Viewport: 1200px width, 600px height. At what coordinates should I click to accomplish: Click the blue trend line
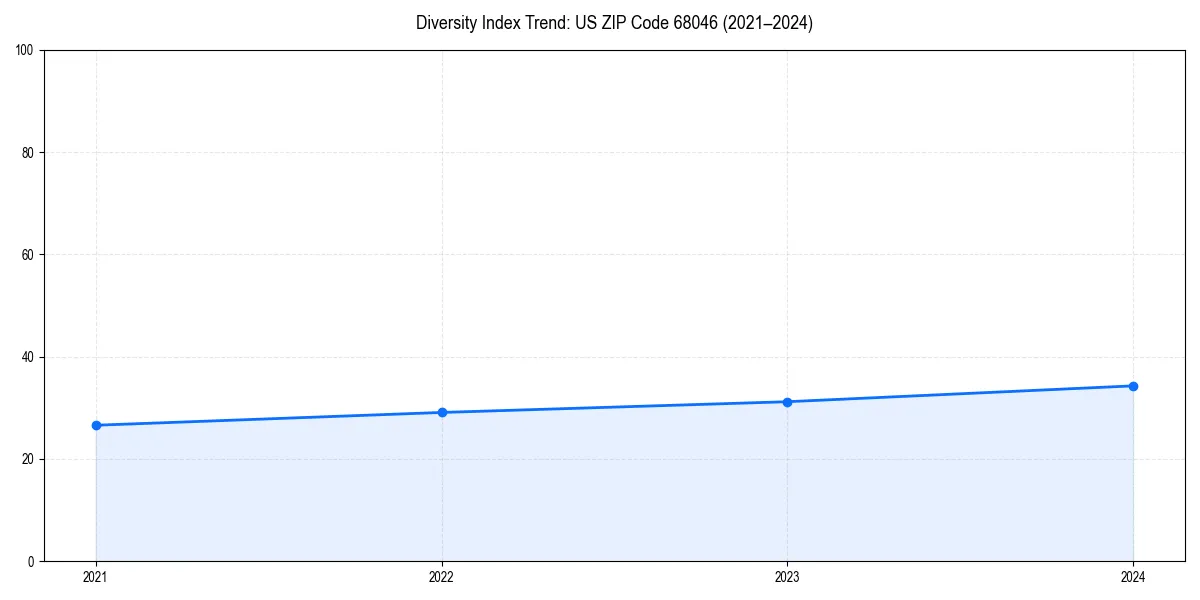point(614,407)
